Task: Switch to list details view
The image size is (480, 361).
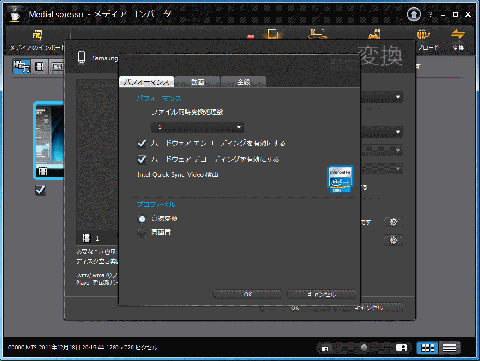Action: coord(449,348)
